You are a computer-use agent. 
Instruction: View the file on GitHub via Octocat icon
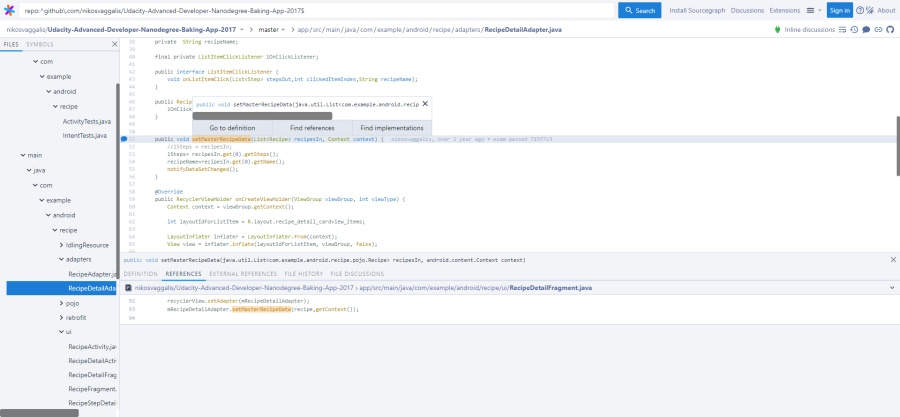[x=890, y=29]
